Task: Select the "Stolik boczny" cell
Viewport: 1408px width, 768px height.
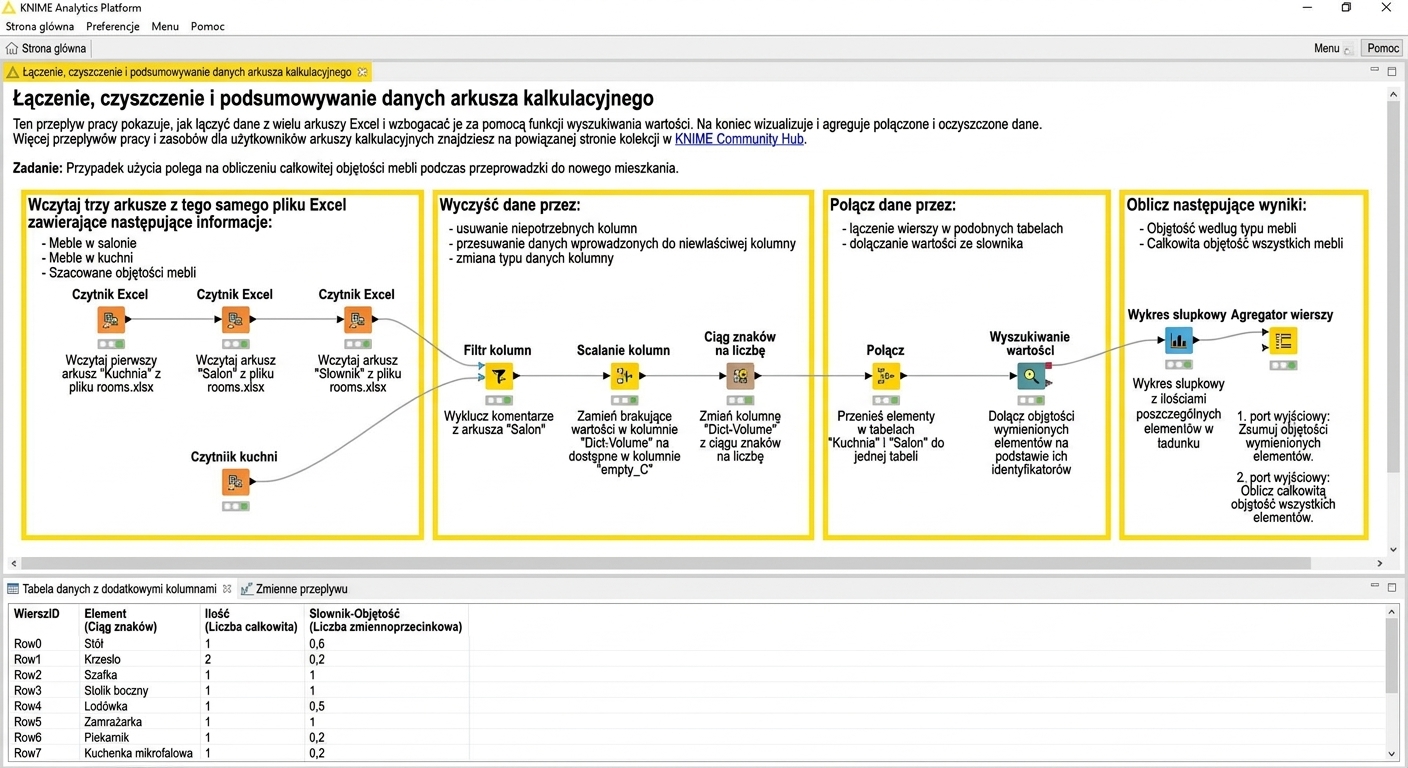Action: pyautogui.click(x=116, y=691)
